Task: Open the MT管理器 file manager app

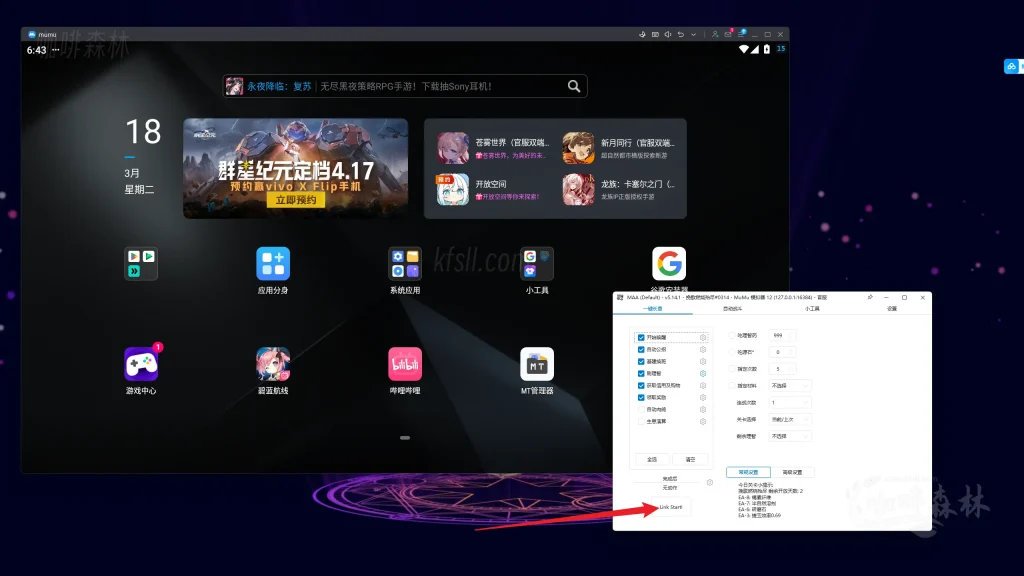Action: (x=537, y=364)
